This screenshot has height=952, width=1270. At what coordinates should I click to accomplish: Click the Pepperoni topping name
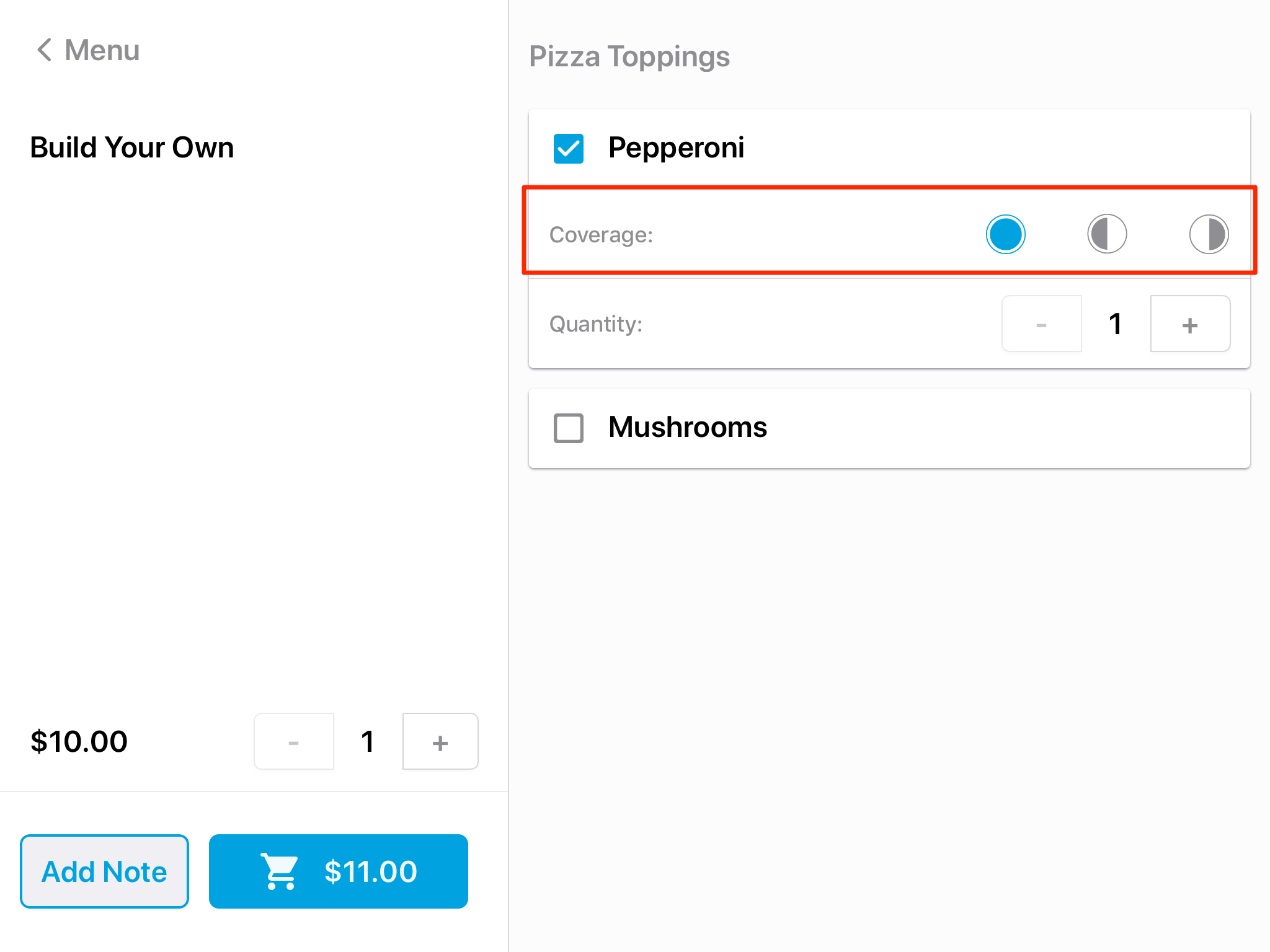pos(676,148)
